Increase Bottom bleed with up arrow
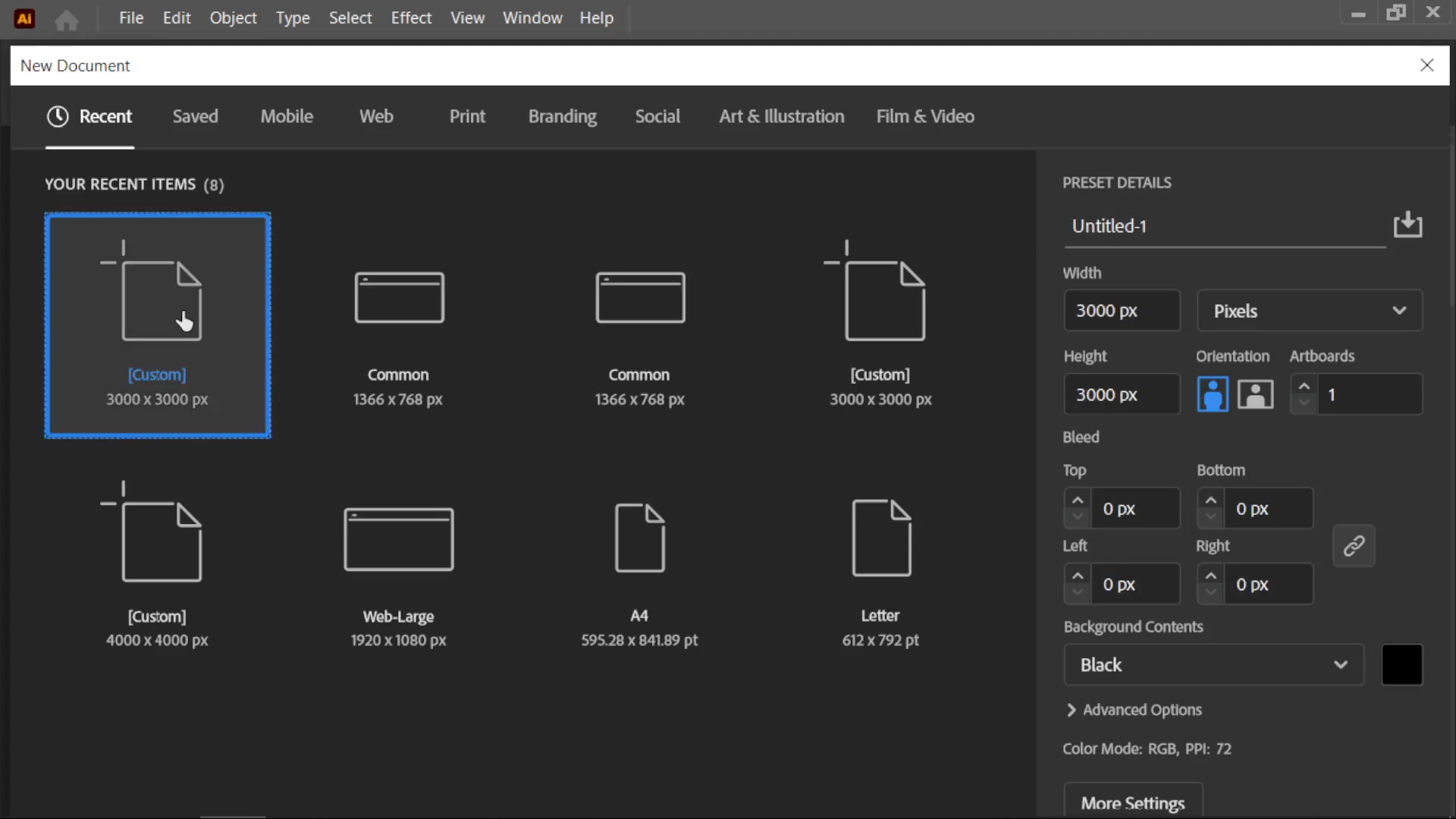 [x=1210, y=500]
